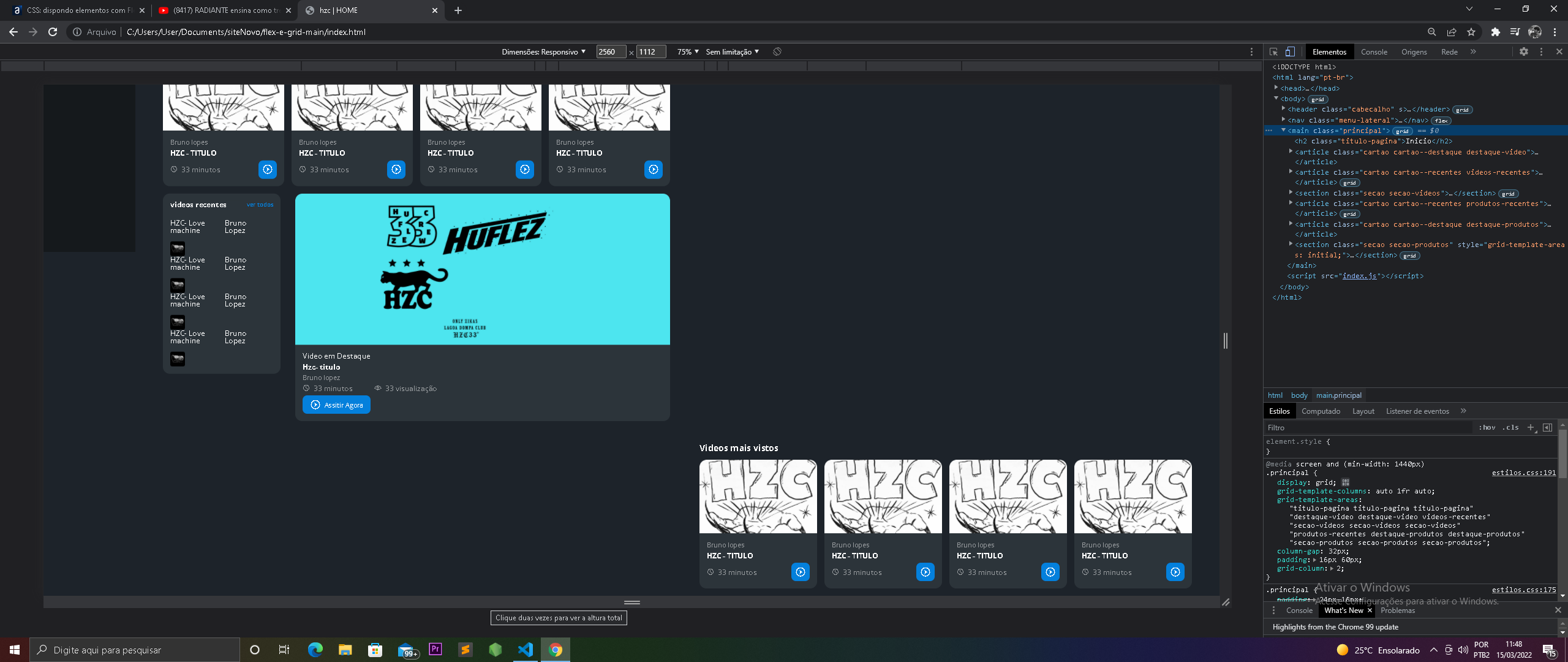Switch drawer to Problemas tab

point(1398,611)
